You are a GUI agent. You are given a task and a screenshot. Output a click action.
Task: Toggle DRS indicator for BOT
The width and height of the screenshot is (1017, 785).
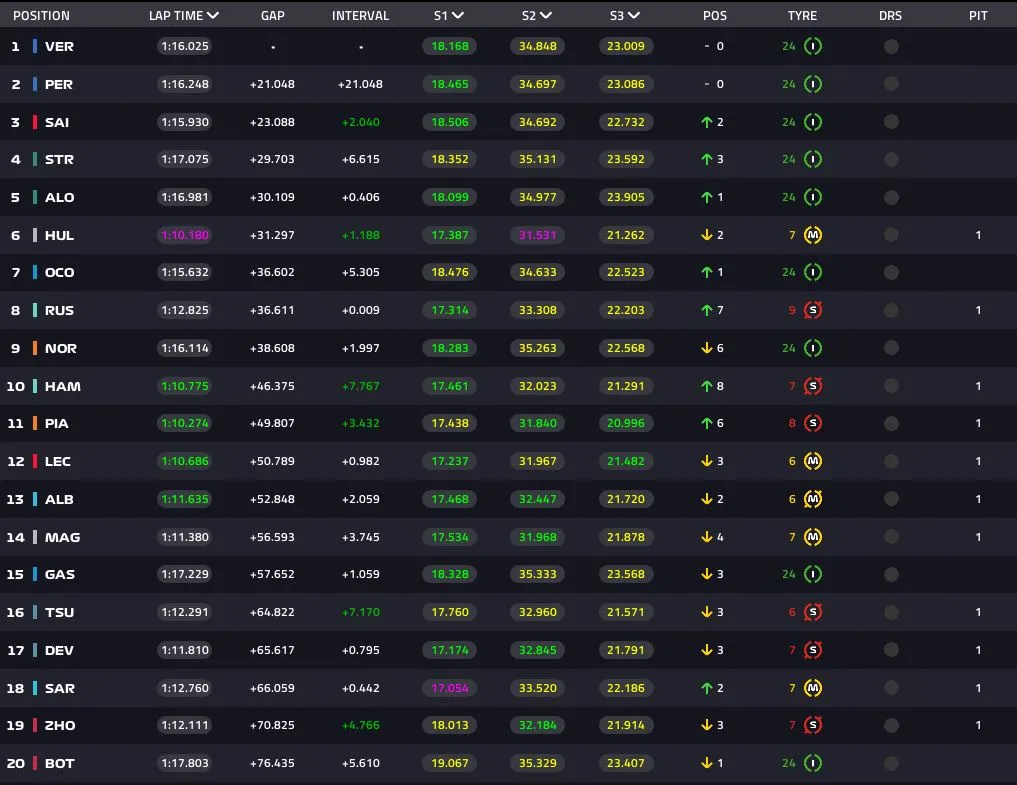coord(890,763)
